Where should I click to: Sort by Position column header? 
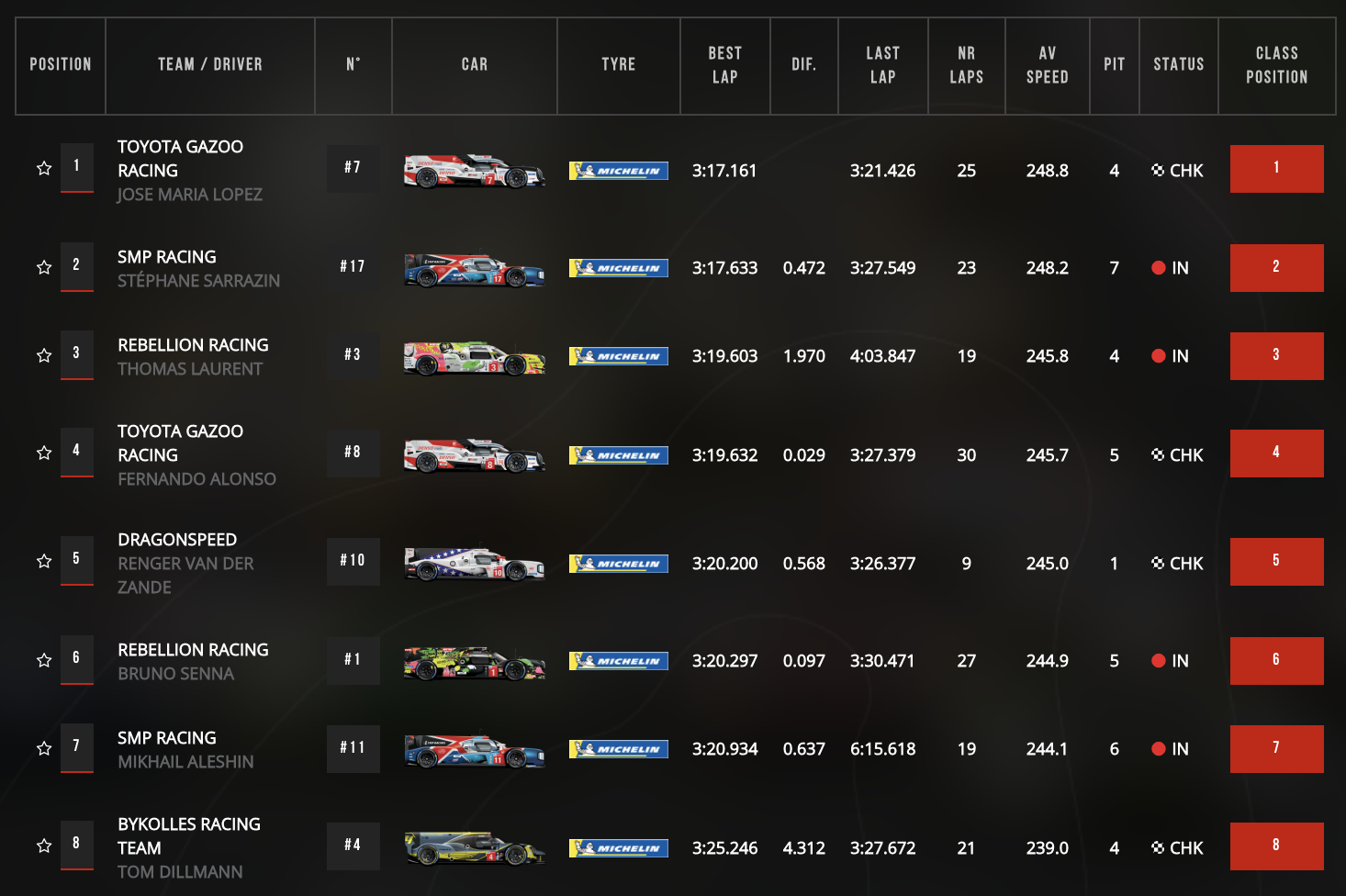pyautogui.click(x=61, y=65)
